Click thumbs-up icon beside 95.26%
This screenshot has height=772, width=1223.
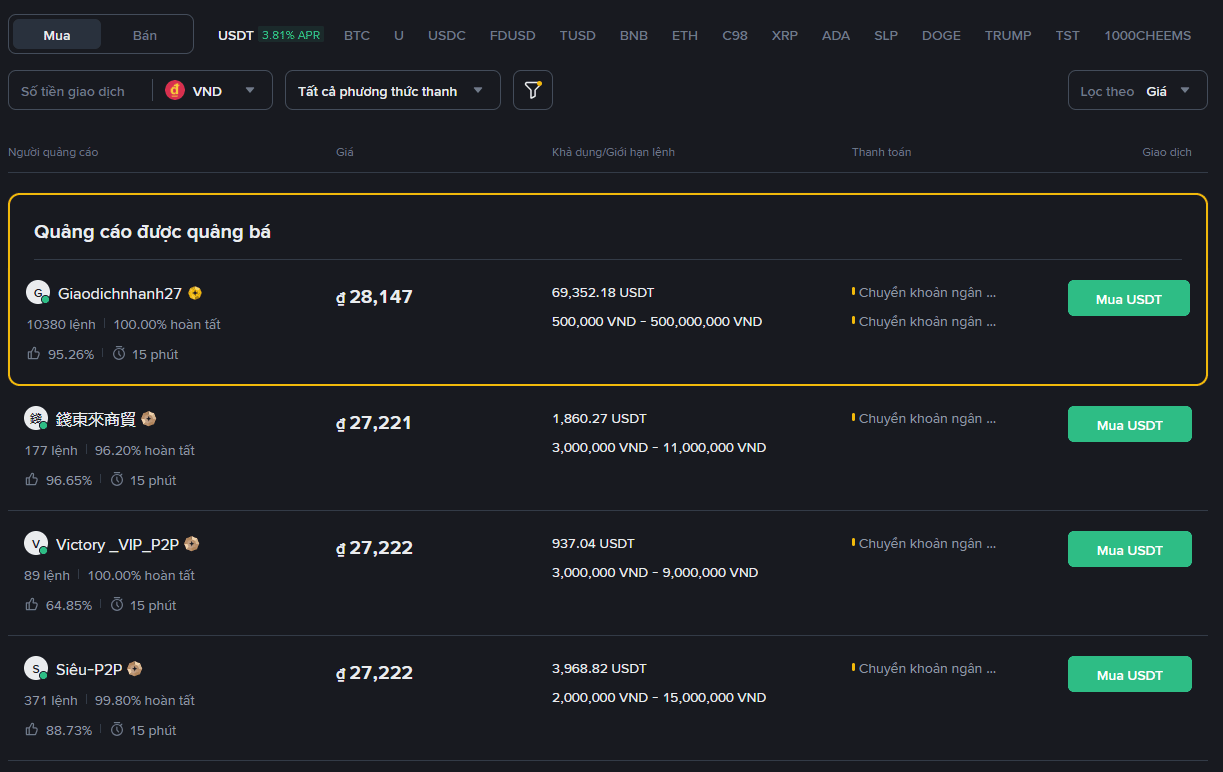34,354
